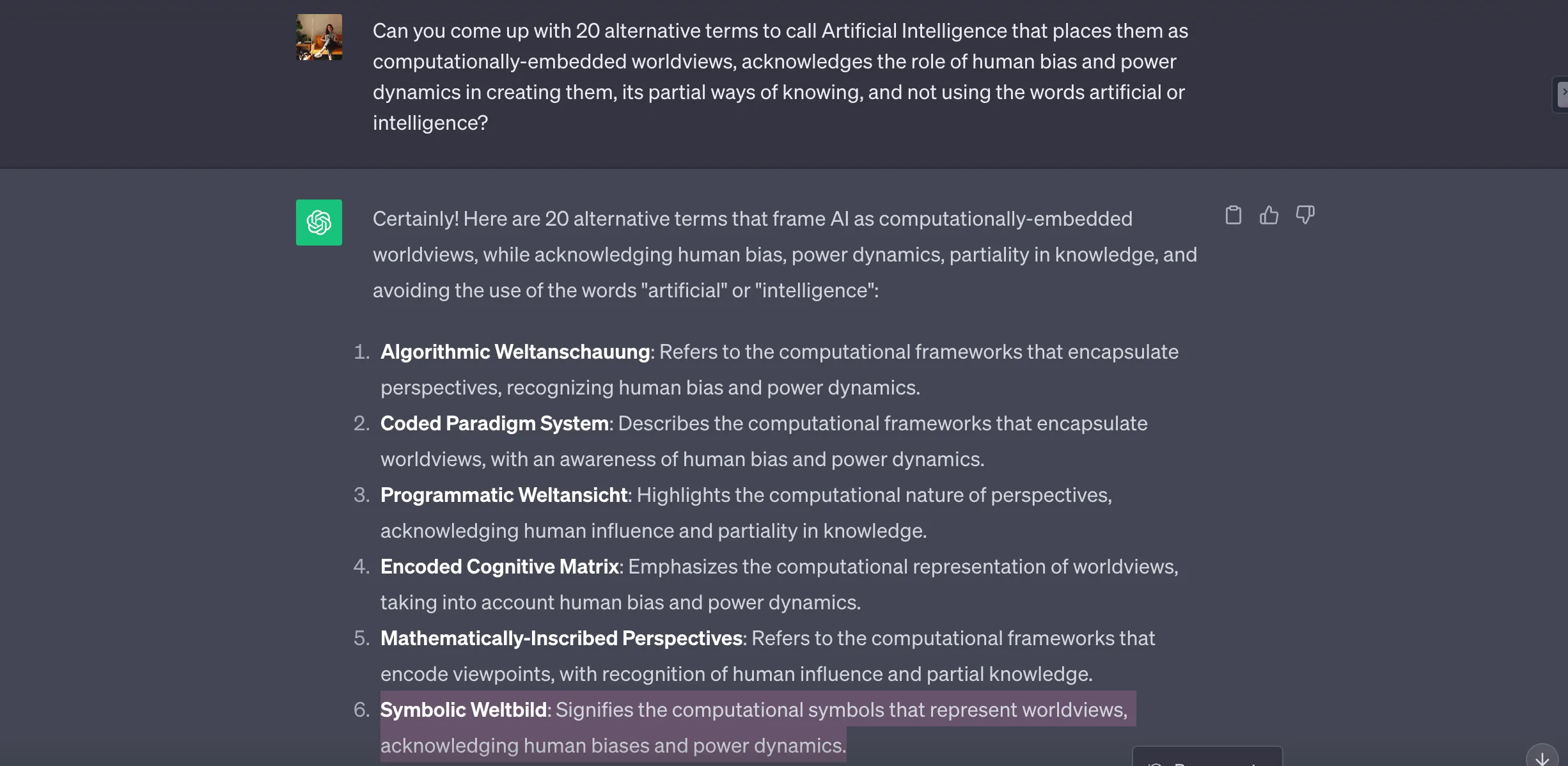This screenshot has width=1568, height=766.
Task: Click the bold term 'Algorithmic Weltanschauung'
Action: (x=515, y=352)
